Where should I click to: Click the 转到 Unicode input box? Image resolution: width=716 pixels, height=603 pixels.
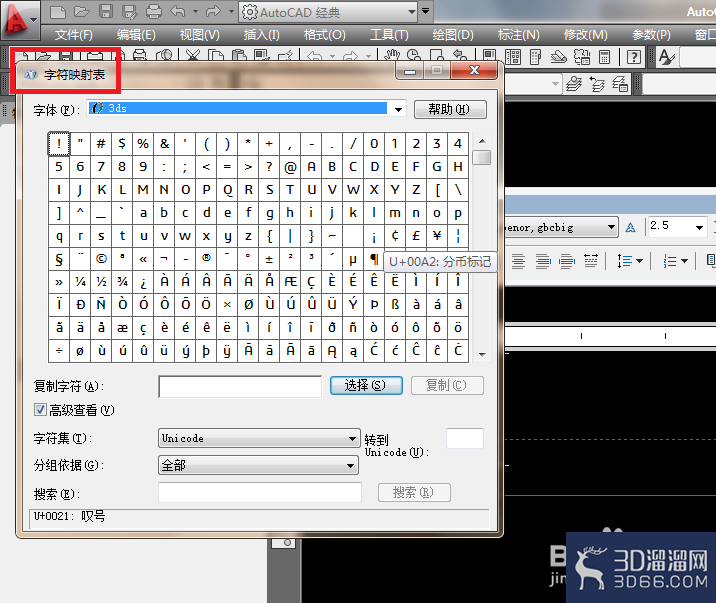[x=465, y=439]
